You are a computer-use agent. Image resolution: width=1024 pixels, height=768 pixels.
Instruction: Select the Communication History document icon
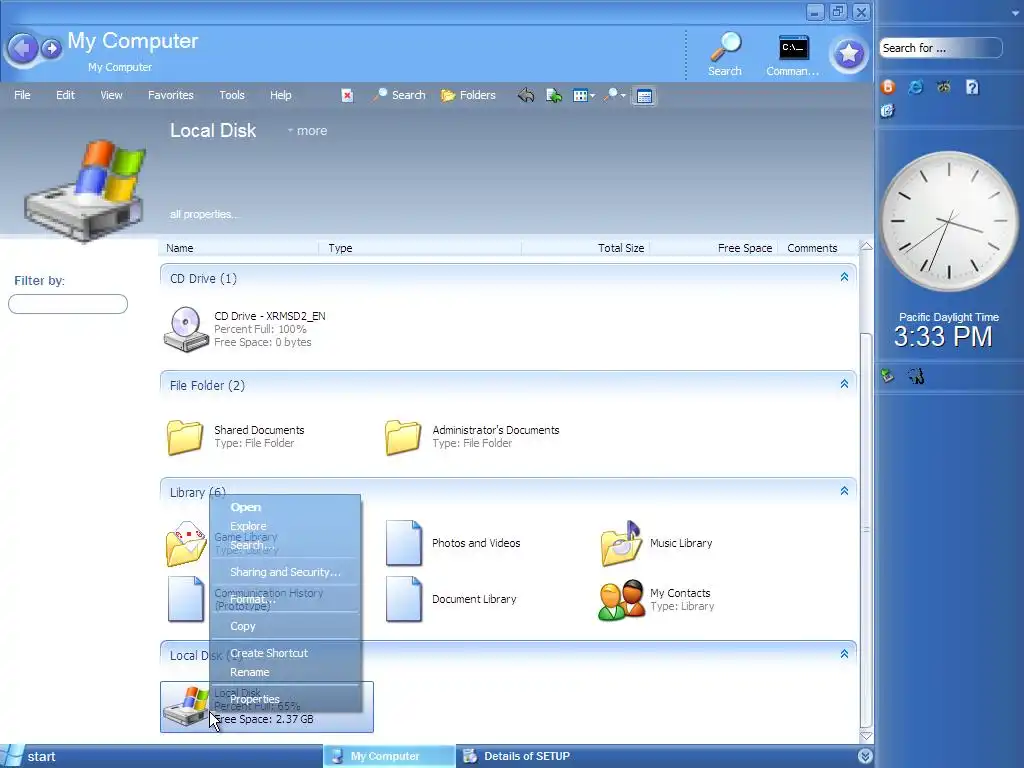click(186, 598)
